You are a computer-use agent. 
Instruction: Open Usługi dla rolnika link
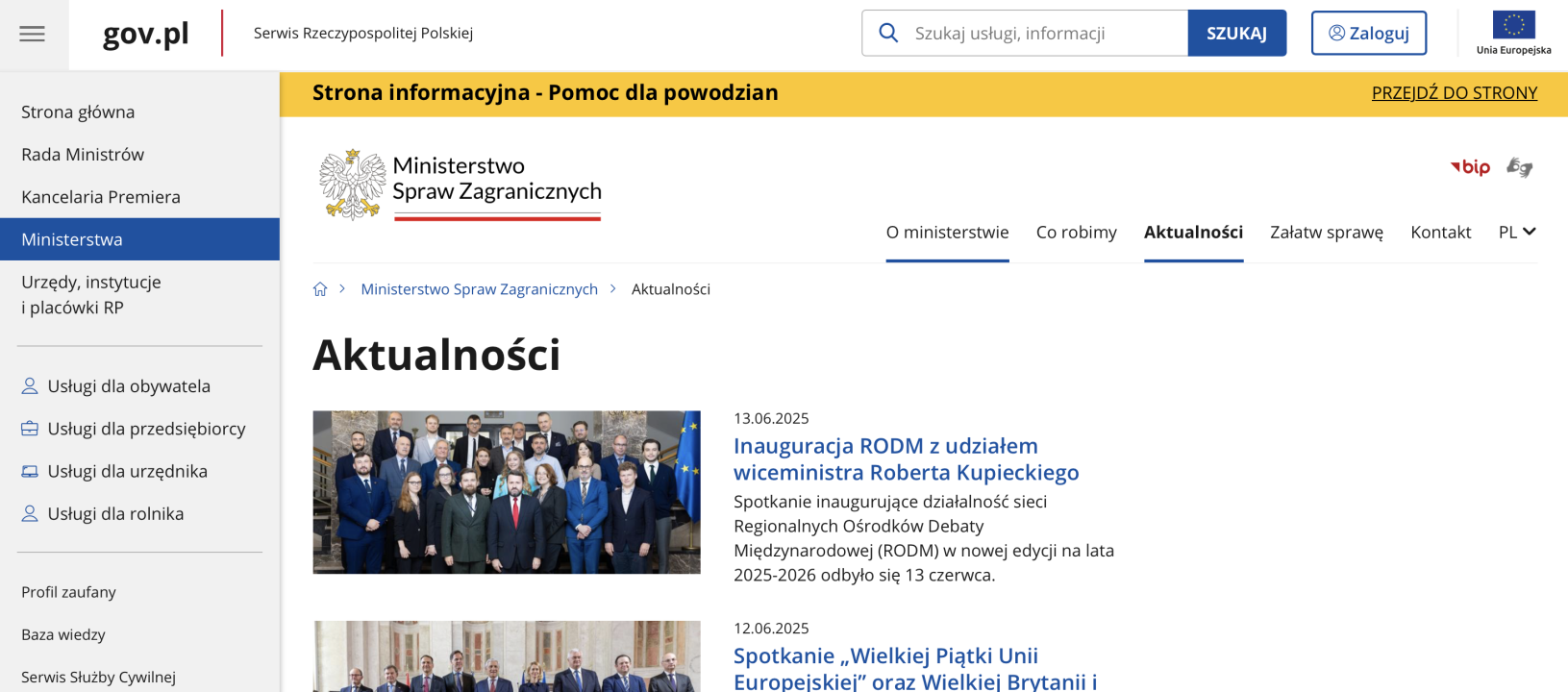coord(115,514)
